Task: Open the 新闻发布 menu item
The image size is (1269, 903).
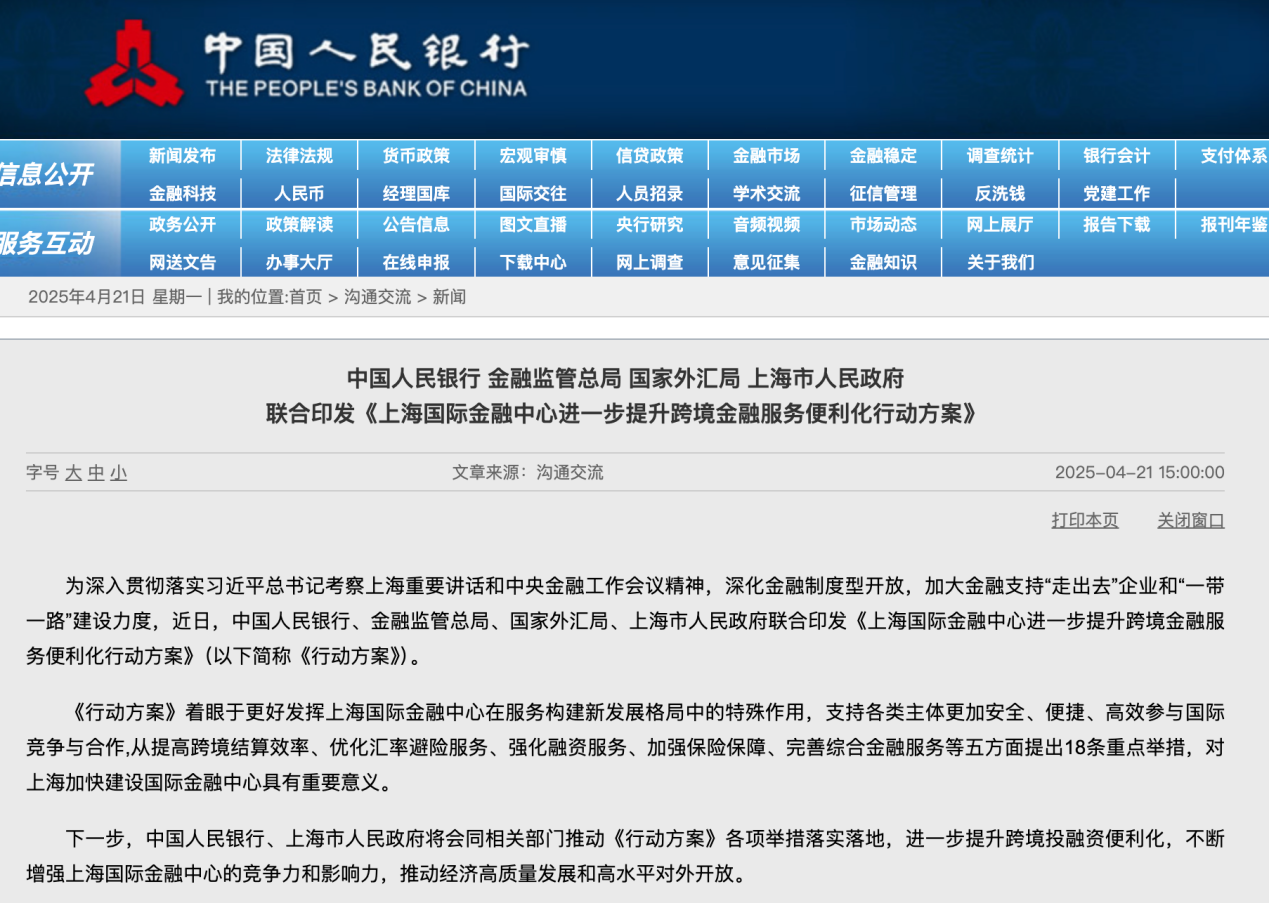Action: coord(182,156)
